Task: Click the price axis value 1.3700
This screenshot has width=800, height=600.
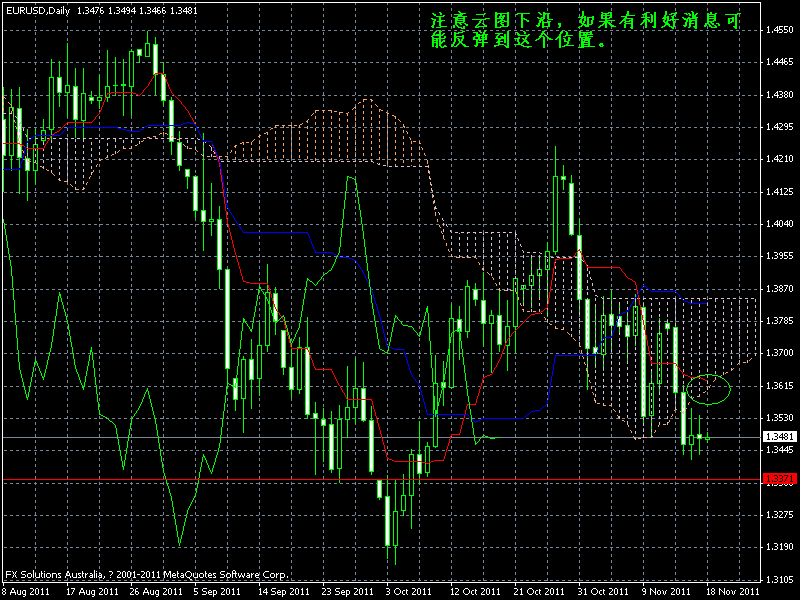Action: tap(780, 353)
